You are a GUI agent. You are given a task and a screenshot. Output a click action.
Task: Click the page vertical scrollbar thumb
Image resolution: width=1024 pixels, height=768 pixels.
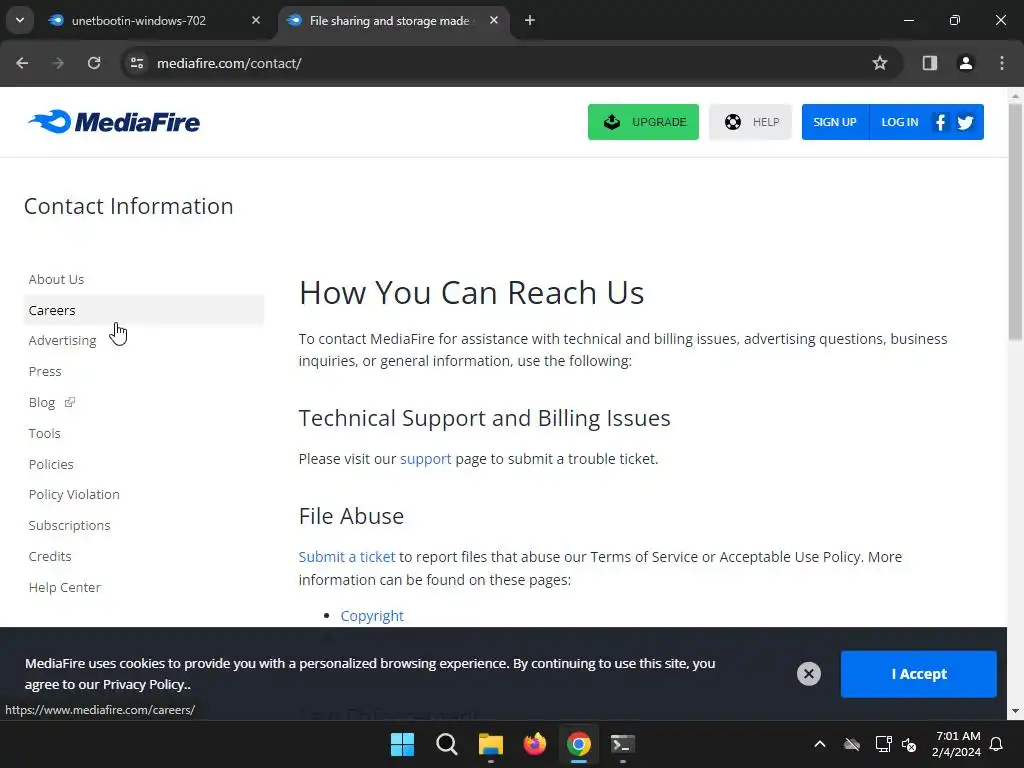point(1015,222)
